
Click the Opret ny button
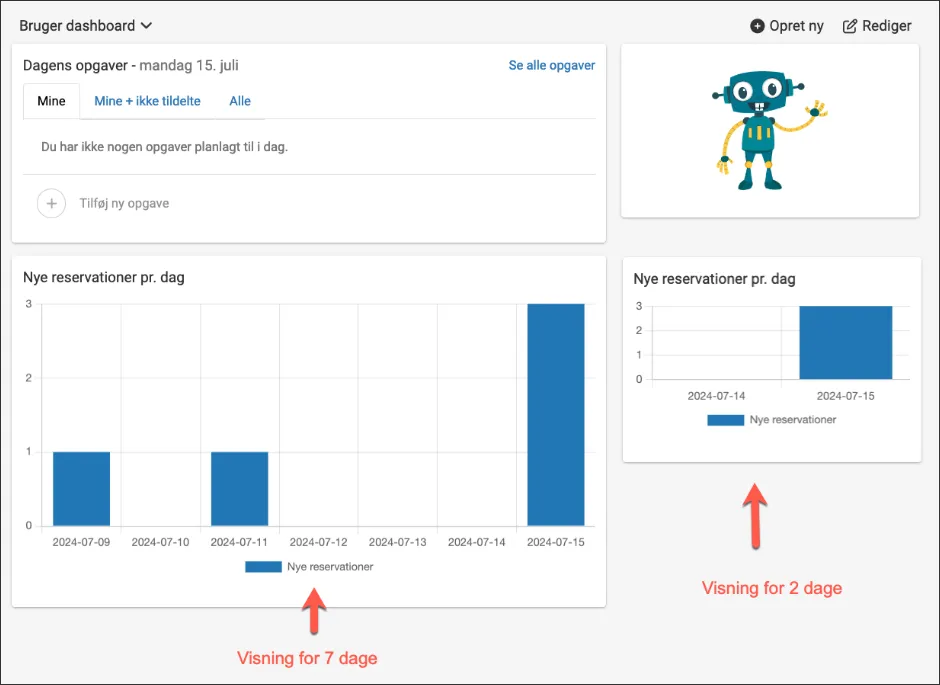[x=787, y=26]
